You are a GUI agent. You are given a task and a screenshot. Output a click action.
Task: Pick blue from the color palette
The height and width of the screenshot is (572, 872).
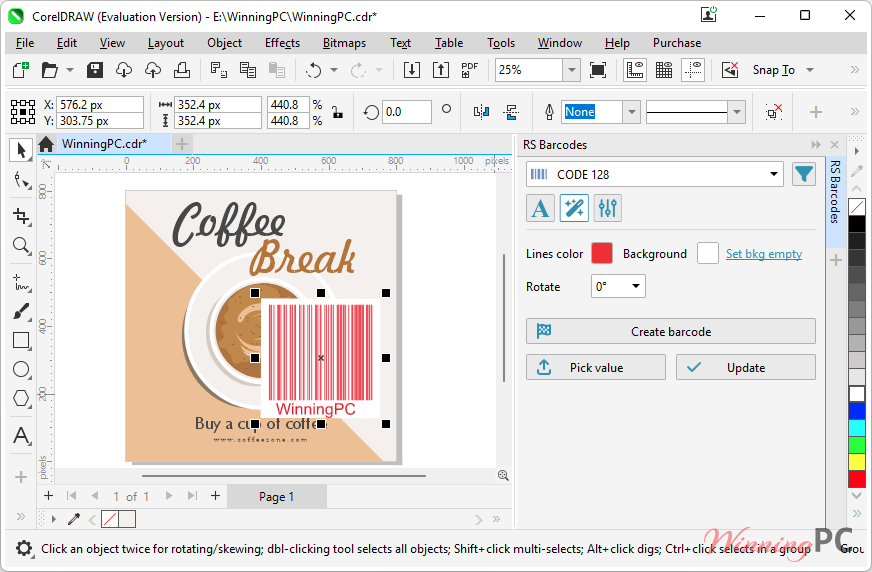click(856, 411)
